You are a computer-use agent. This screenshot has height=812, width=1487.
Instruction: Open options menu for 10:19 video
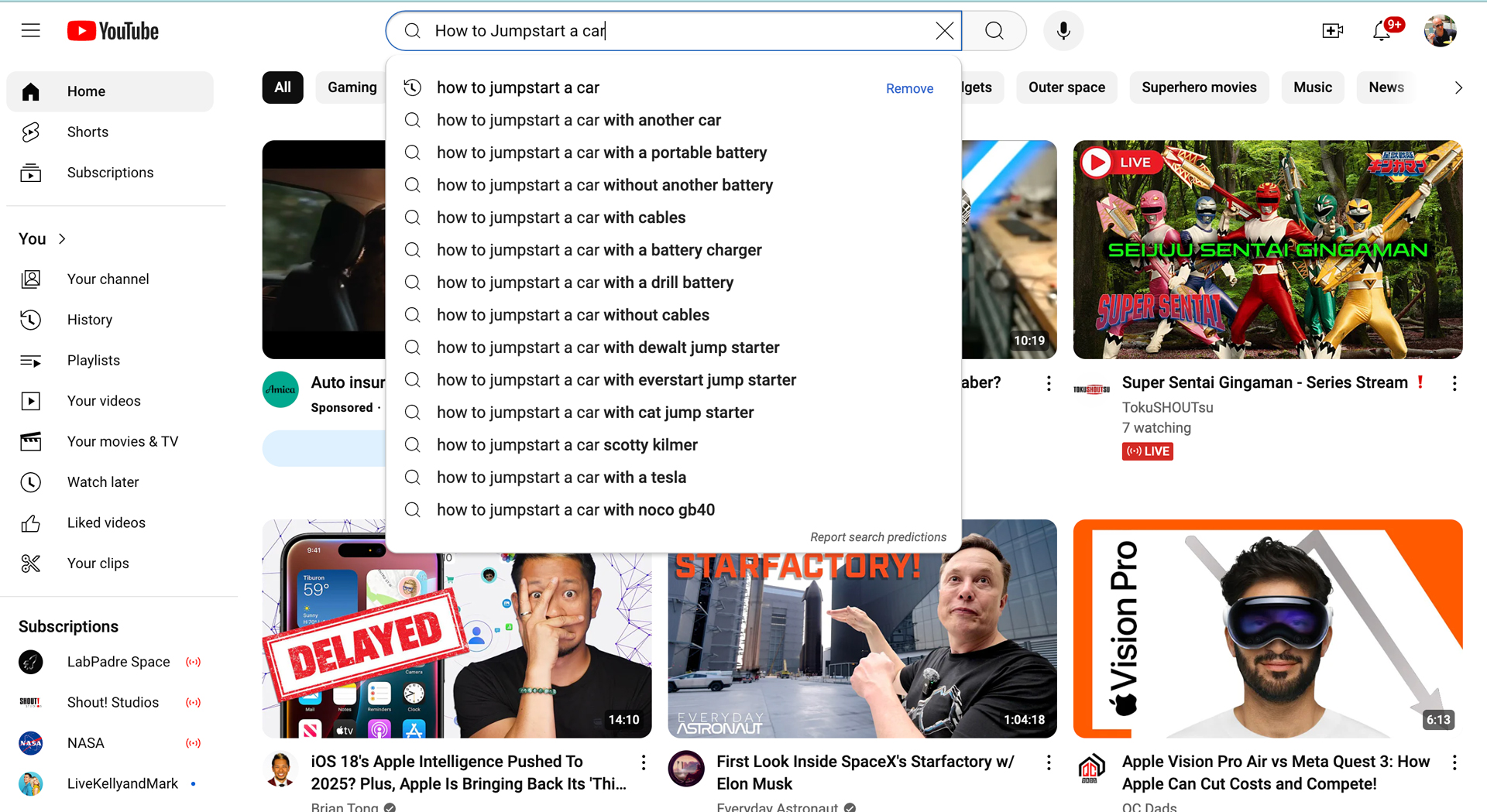[1049, 383]
